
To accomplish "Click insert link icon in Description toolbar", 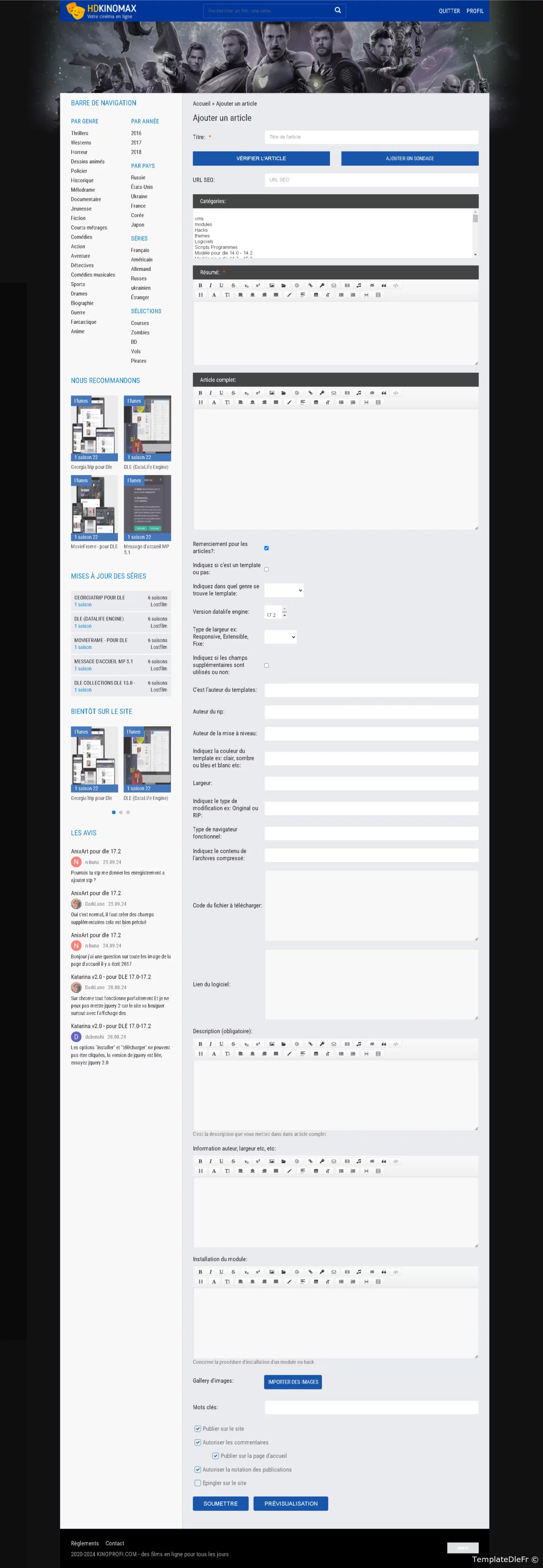I will point(310,1044).
